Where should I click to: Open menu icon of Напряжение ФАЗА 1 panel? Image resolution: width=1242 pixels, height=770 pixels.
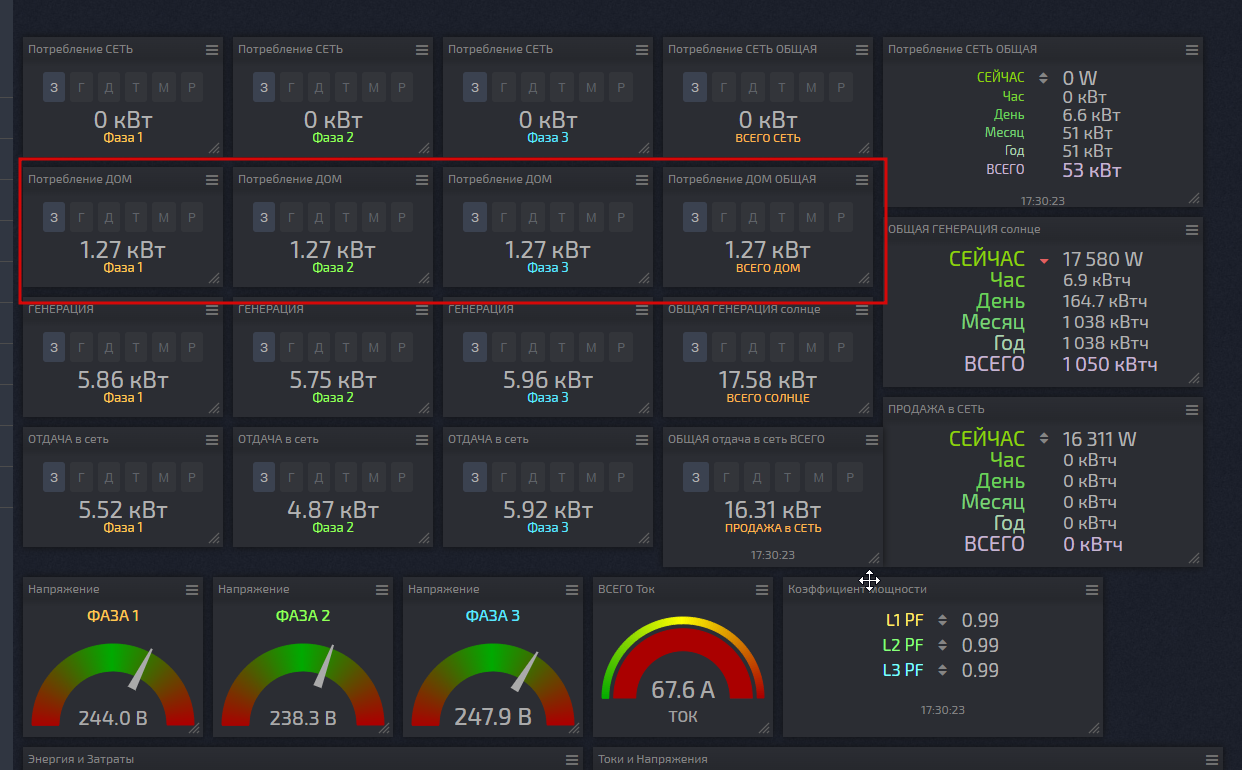(192, 589)
